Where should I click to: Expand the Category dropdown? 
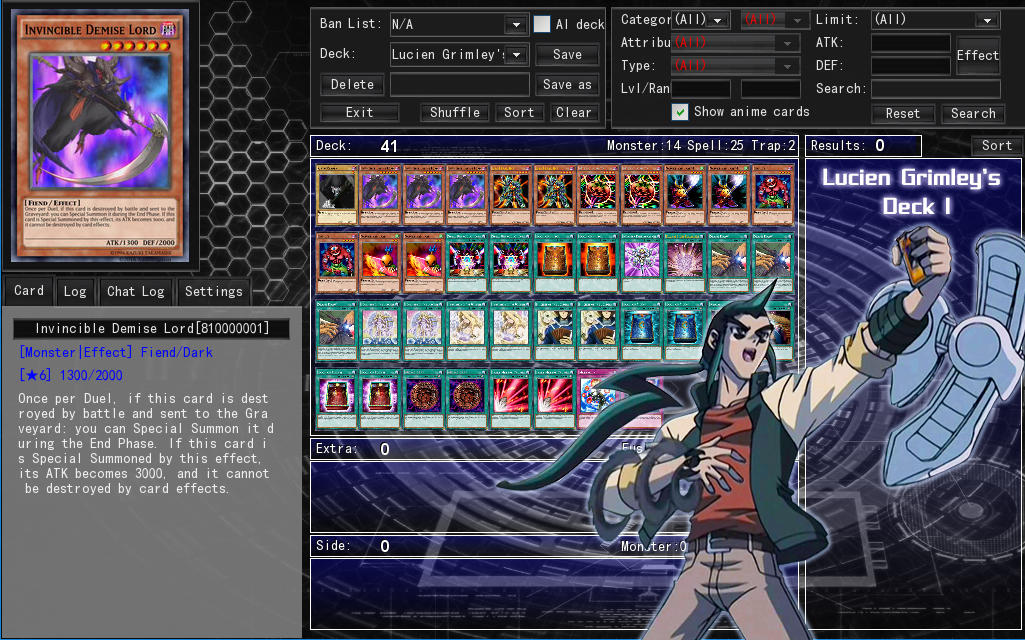click(x=701, y=20)
